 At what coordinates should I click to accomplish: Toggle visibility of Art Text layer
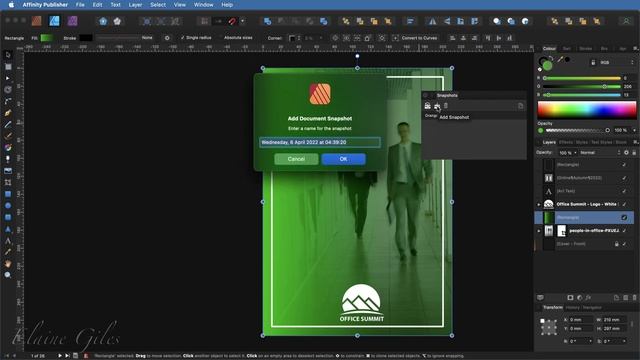tap(624, 191)
